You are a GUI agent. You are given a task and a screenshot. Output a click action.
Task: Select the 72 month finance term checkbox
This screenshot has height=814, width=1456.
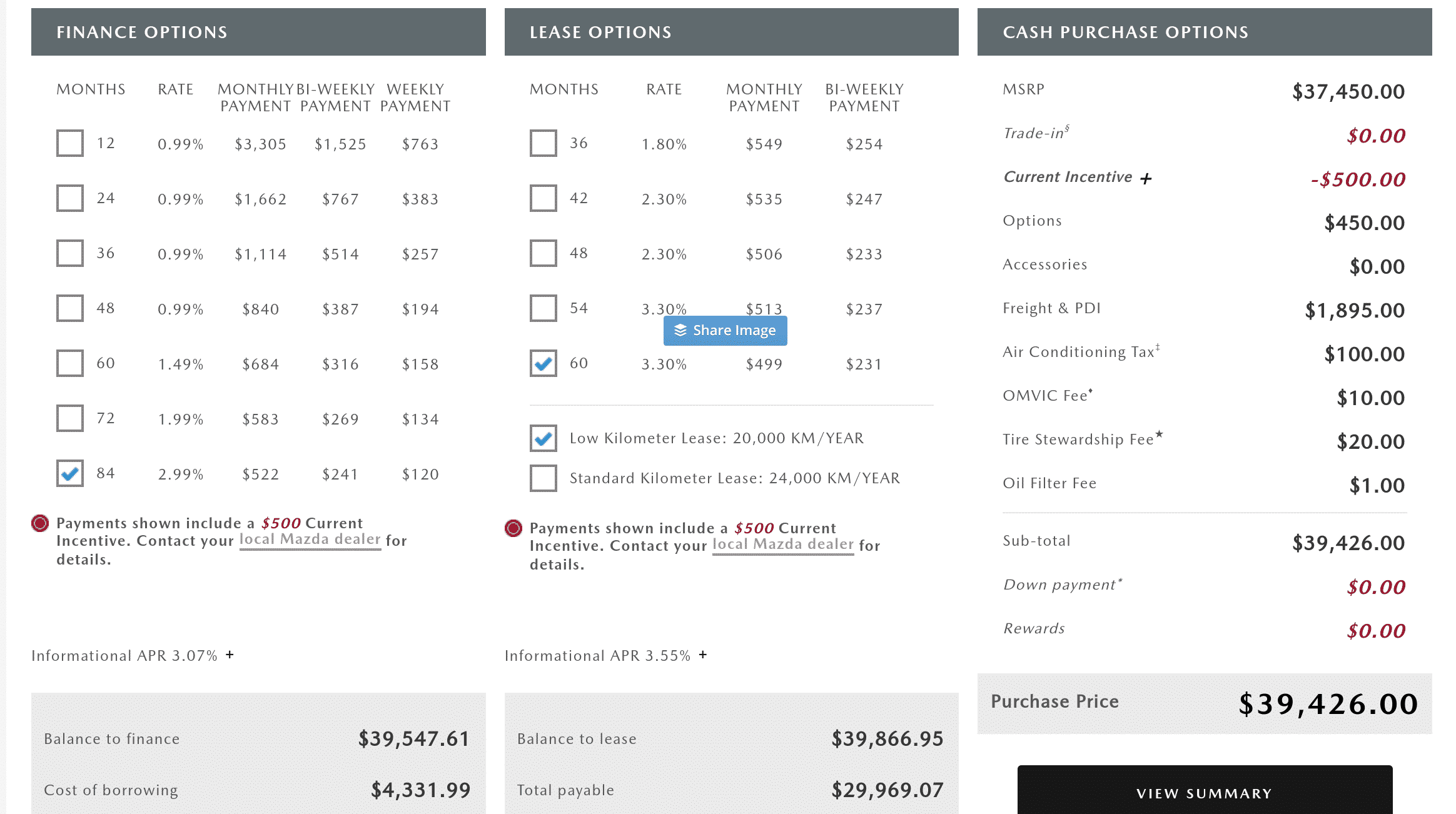tap(70, 418)
